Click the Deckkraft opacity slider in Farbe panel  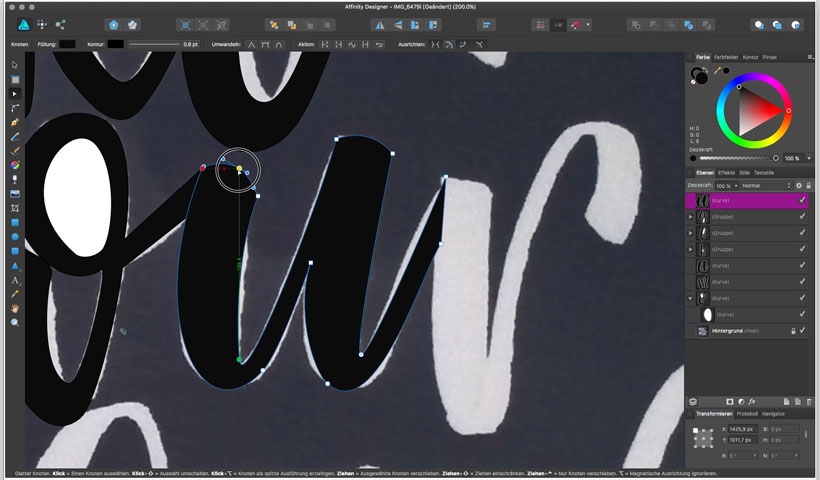[x=738, y=158]
